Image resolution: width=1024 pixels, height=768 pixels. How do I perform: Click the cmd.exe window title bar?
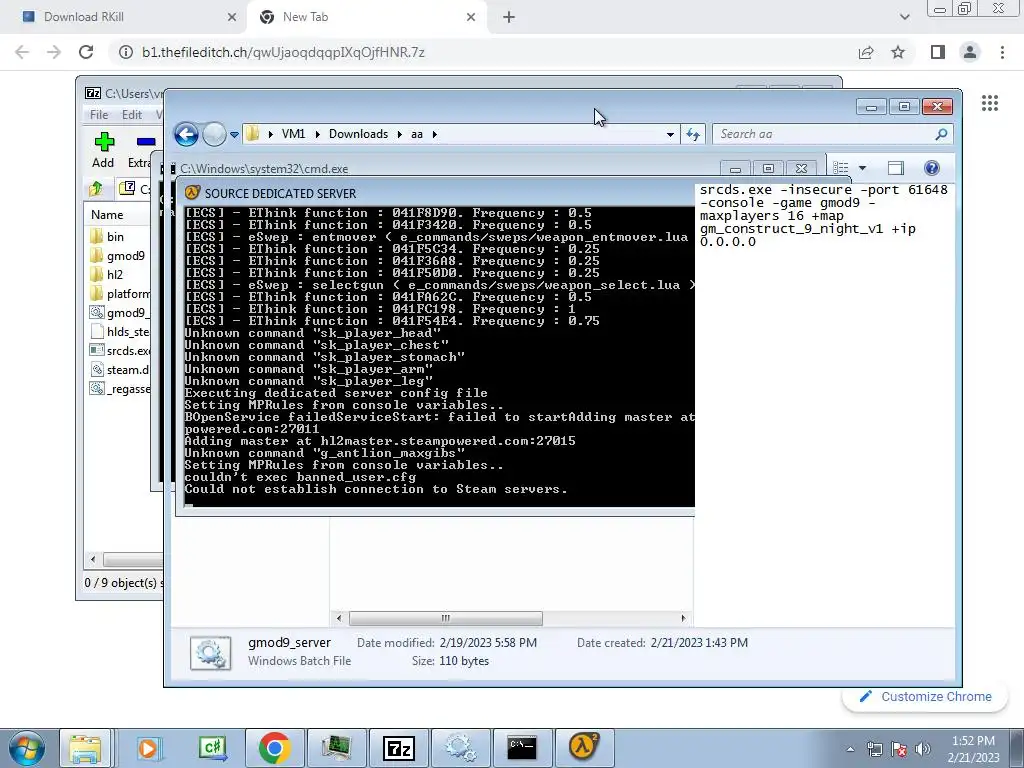444,168
